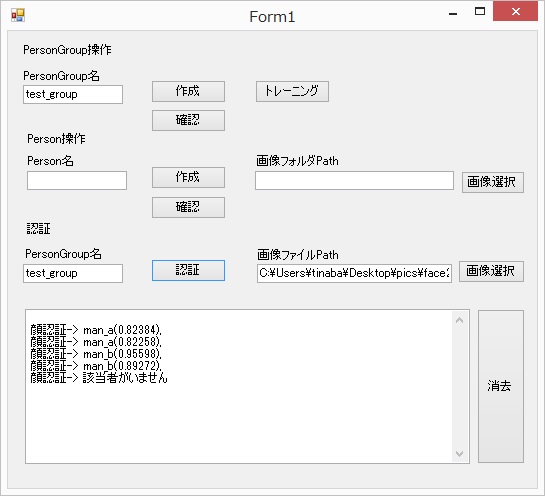This screenshot has height=496, width=545.
Task: Click log line man_a(0.82384)
Action: (x=96, y=330)
